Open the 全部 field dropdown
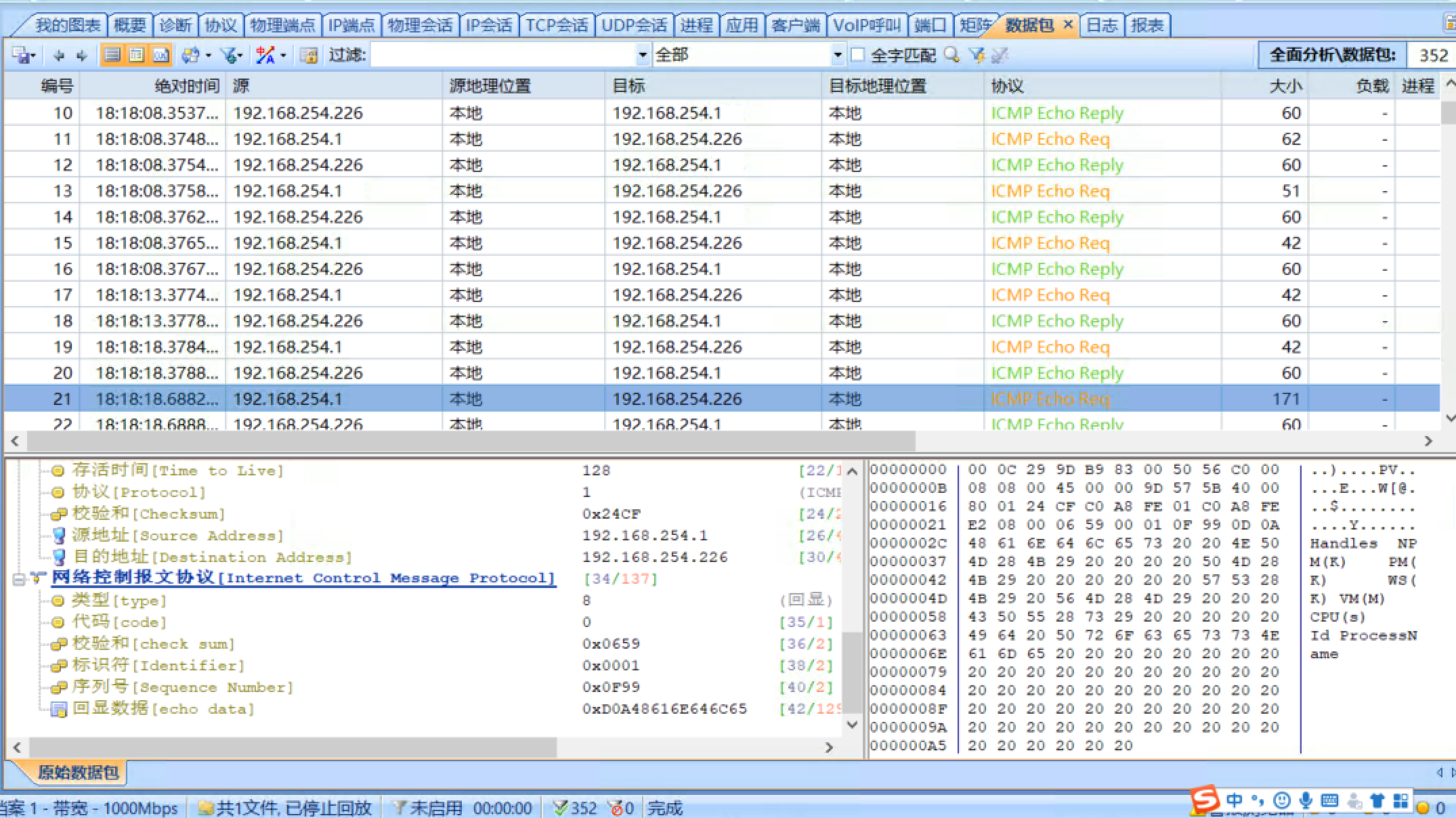The image size is (1456, 818). tap(838, 55)
